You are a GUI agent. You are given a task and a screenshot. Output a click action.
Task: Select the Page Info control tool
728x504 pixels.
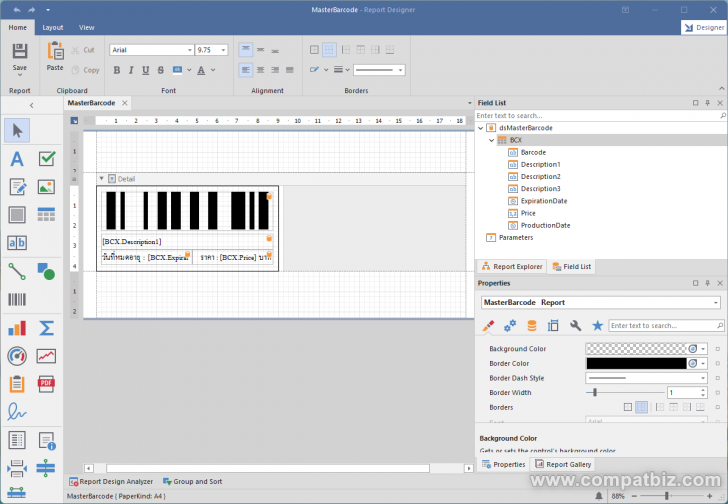click(46, 440)
